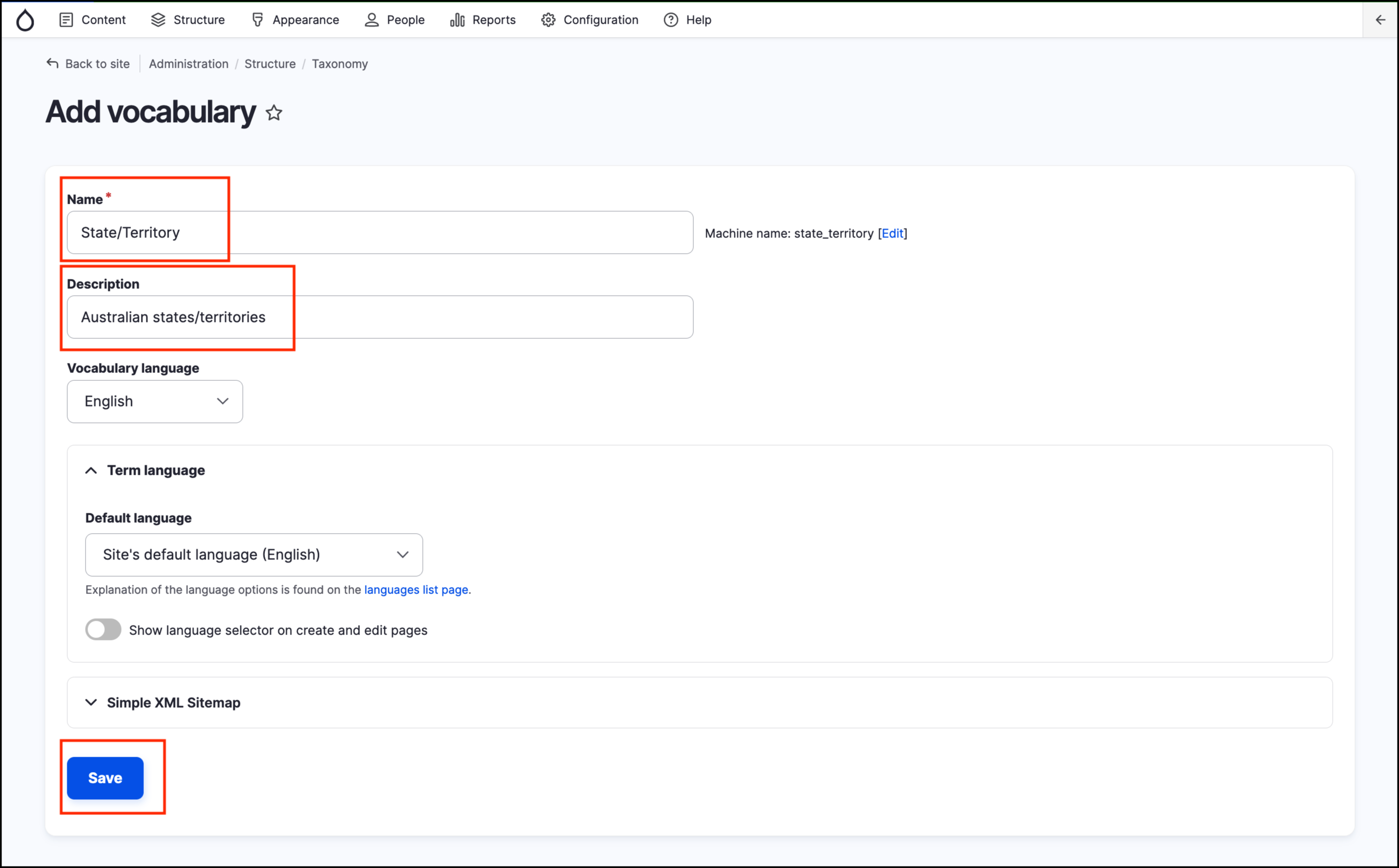
Task: Collapse toolbar with top-right arrow icon
Action: [1380, 20]
